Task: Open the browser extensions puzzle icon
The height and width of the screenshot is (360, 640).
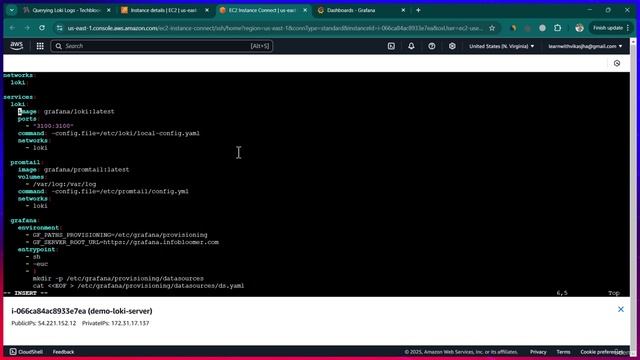Action: (x=558, y=28)
